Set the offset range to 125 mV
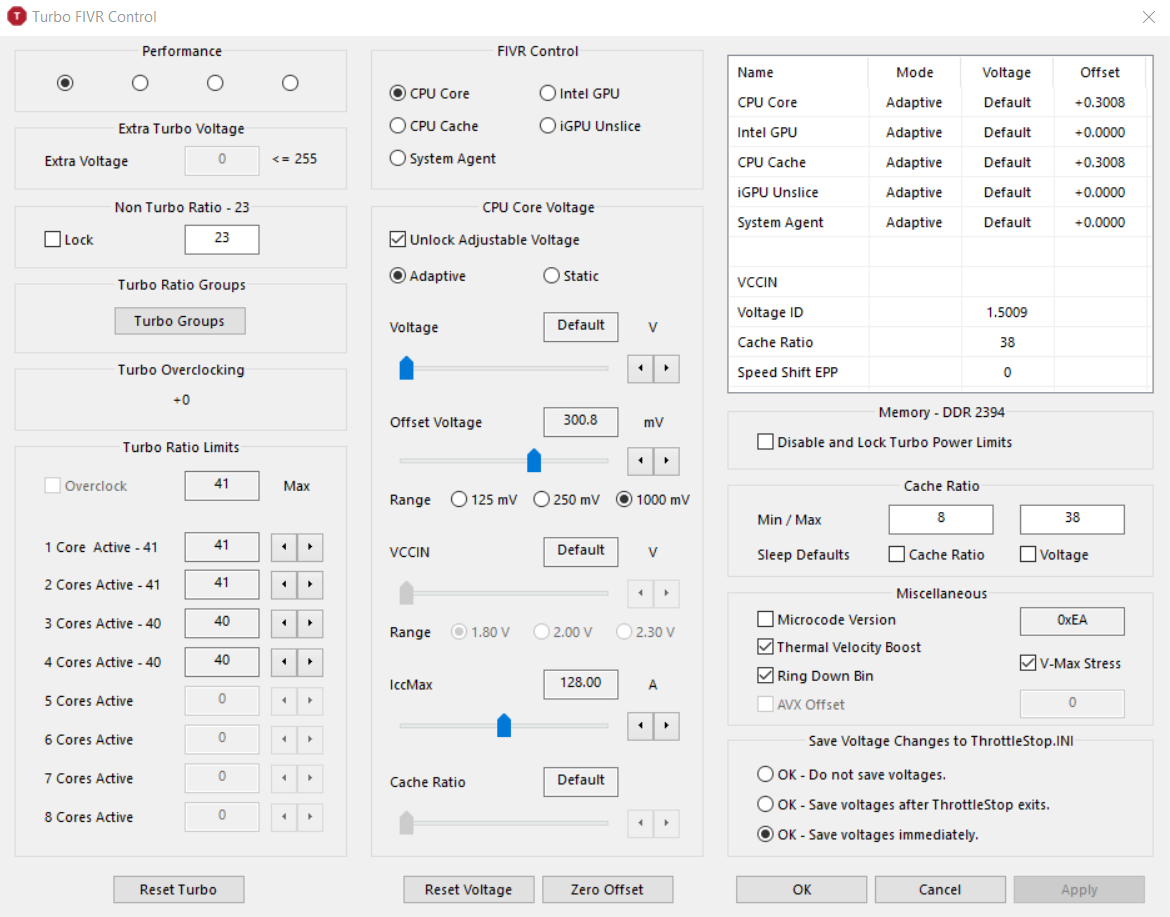The image size is (1170, 917). (x=484, y=500)
